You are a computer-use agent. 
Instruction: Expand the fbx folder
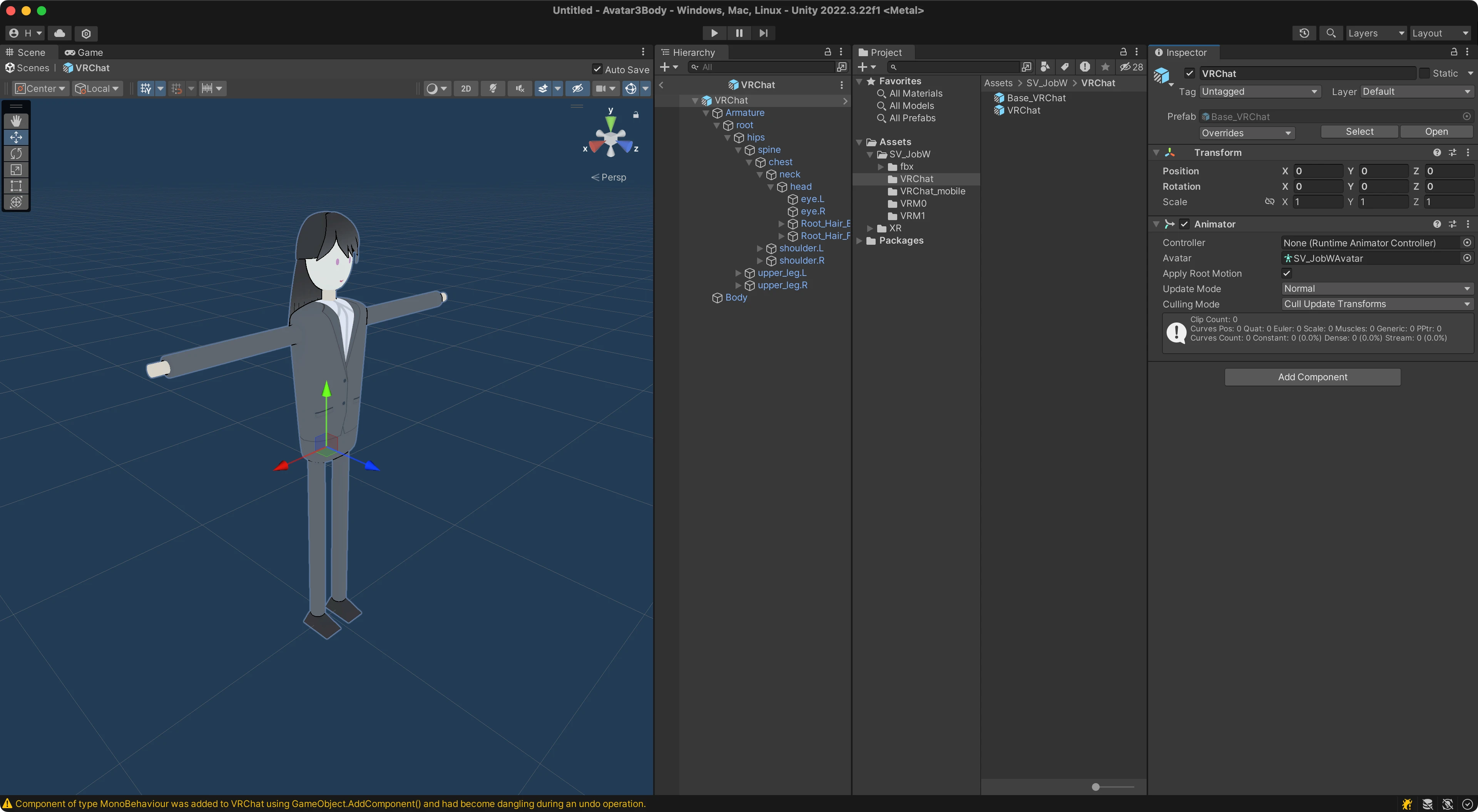[881, 167]
